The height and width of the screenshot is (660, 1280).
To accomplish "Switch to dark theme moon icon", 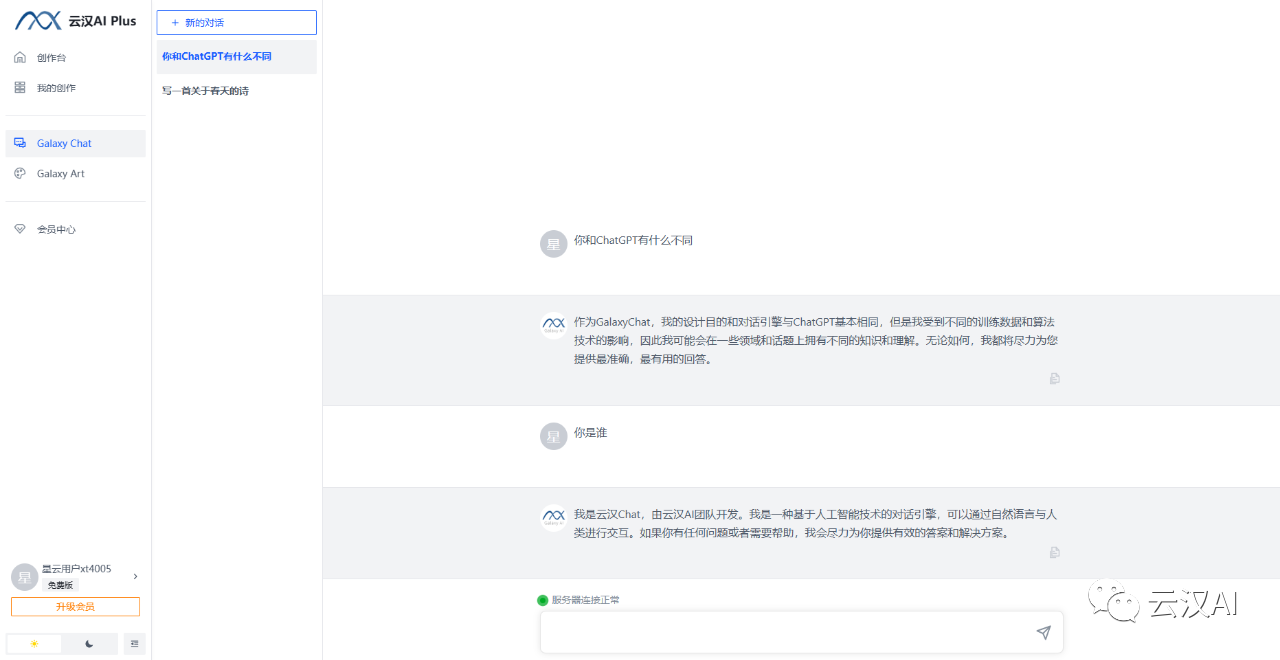I will [x=89, y=644].
